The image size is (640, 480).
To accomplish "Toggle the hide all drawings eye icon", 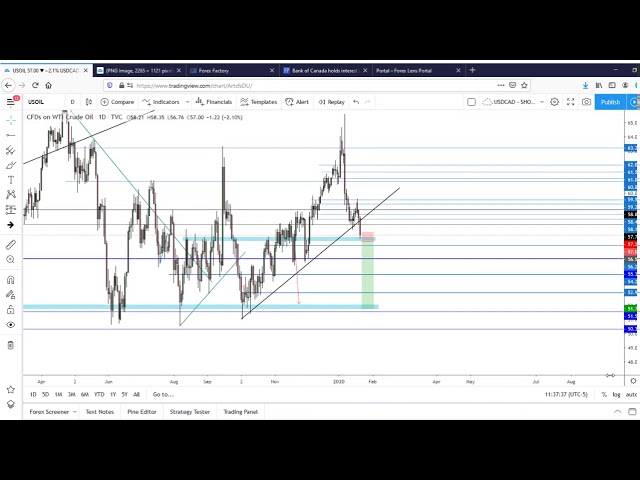I will click(x=11, y=324).
